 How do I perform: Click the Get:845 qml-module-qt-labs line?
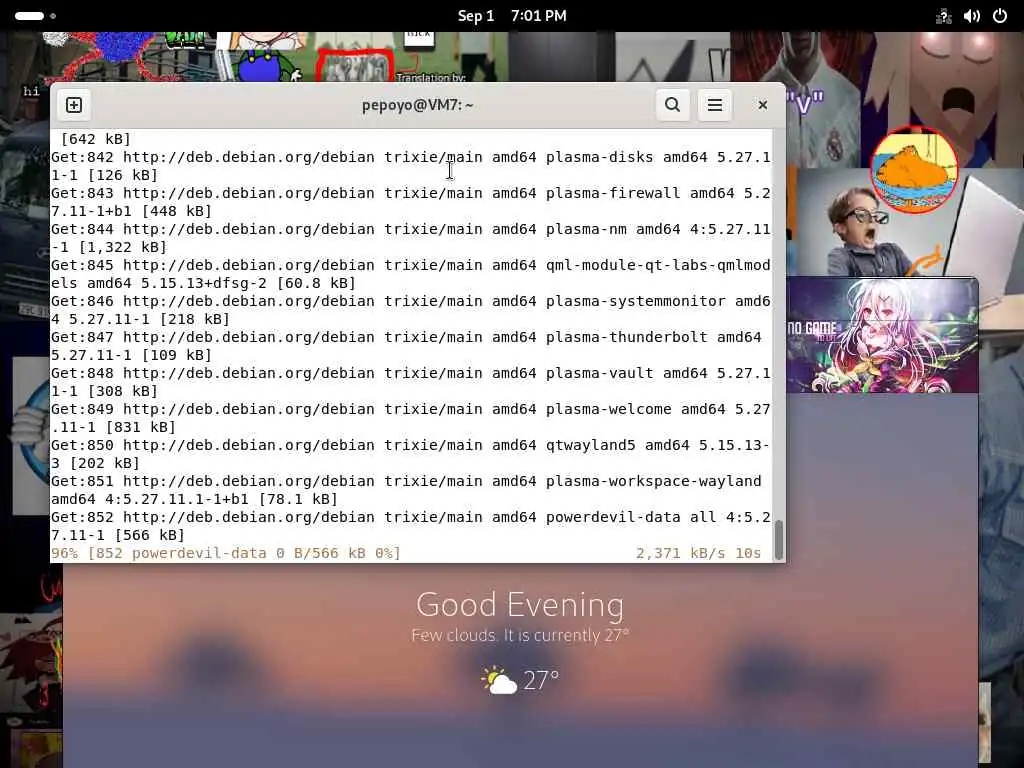click(x=411, y=274)
